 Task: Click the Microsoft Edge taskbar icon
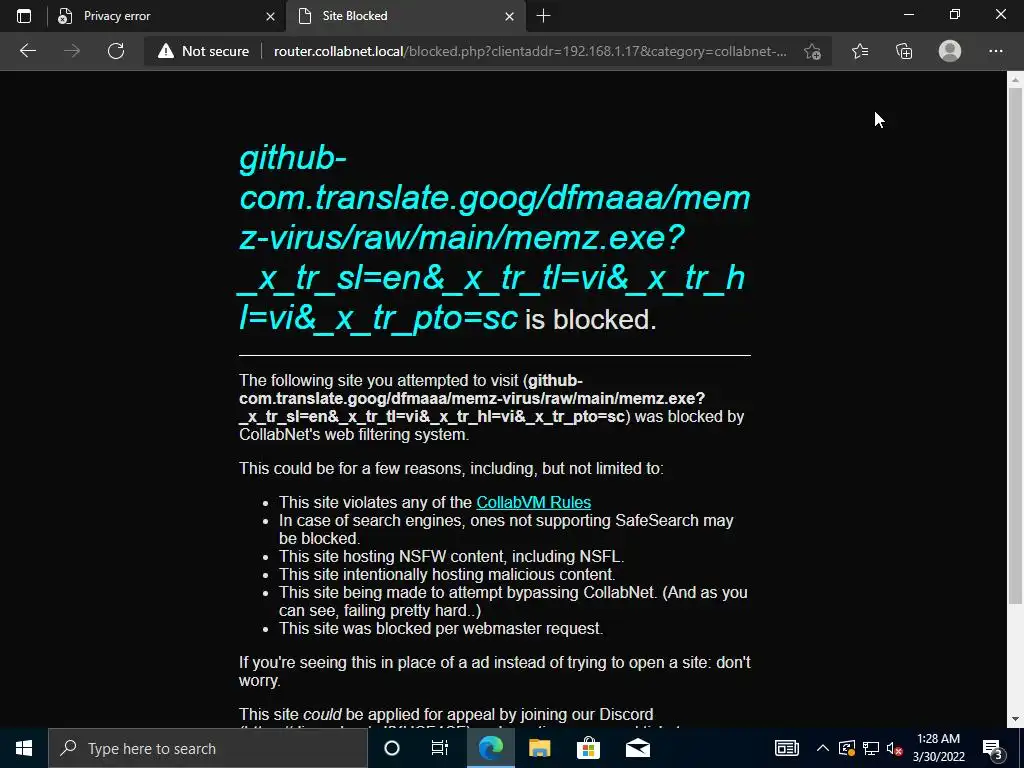(490, 748)
